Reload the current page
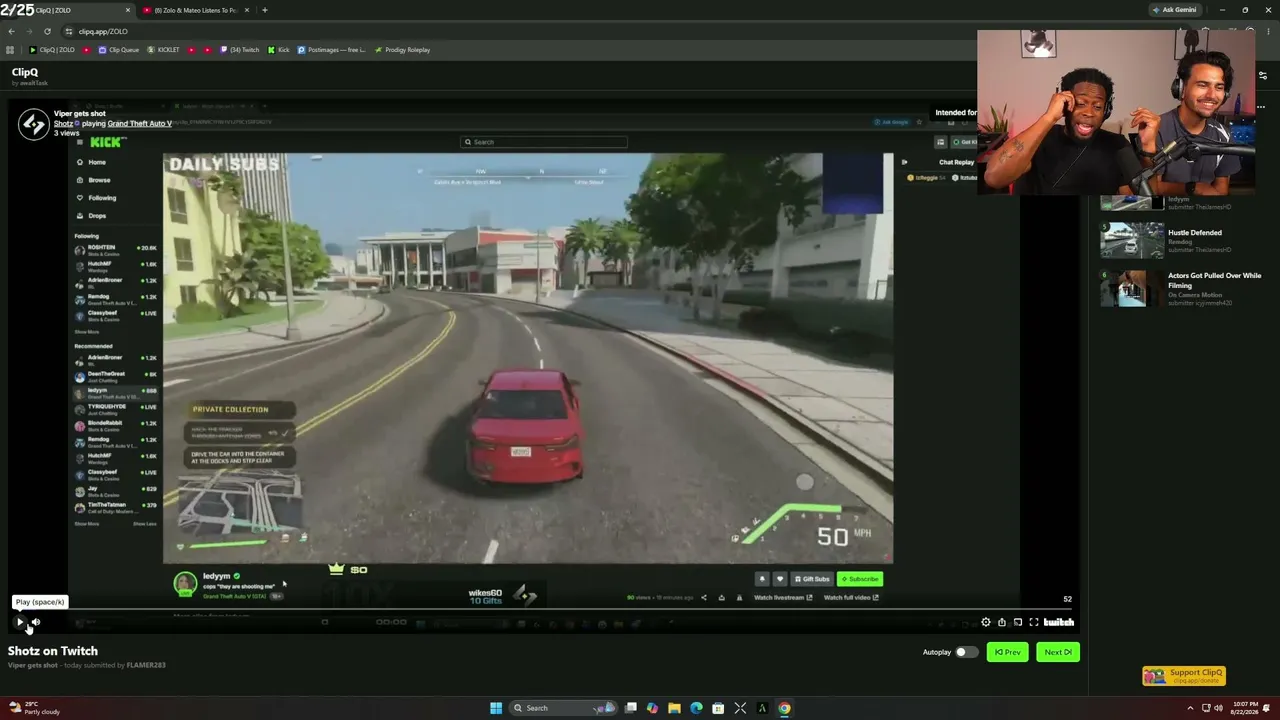 (x=47, y=31)
